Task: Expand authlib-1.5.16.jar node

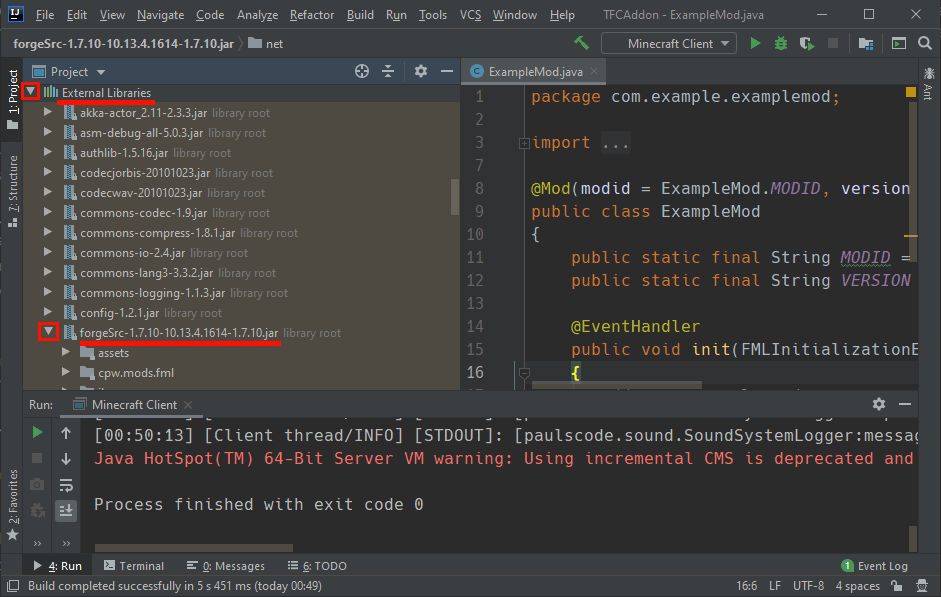Action: 48,152
